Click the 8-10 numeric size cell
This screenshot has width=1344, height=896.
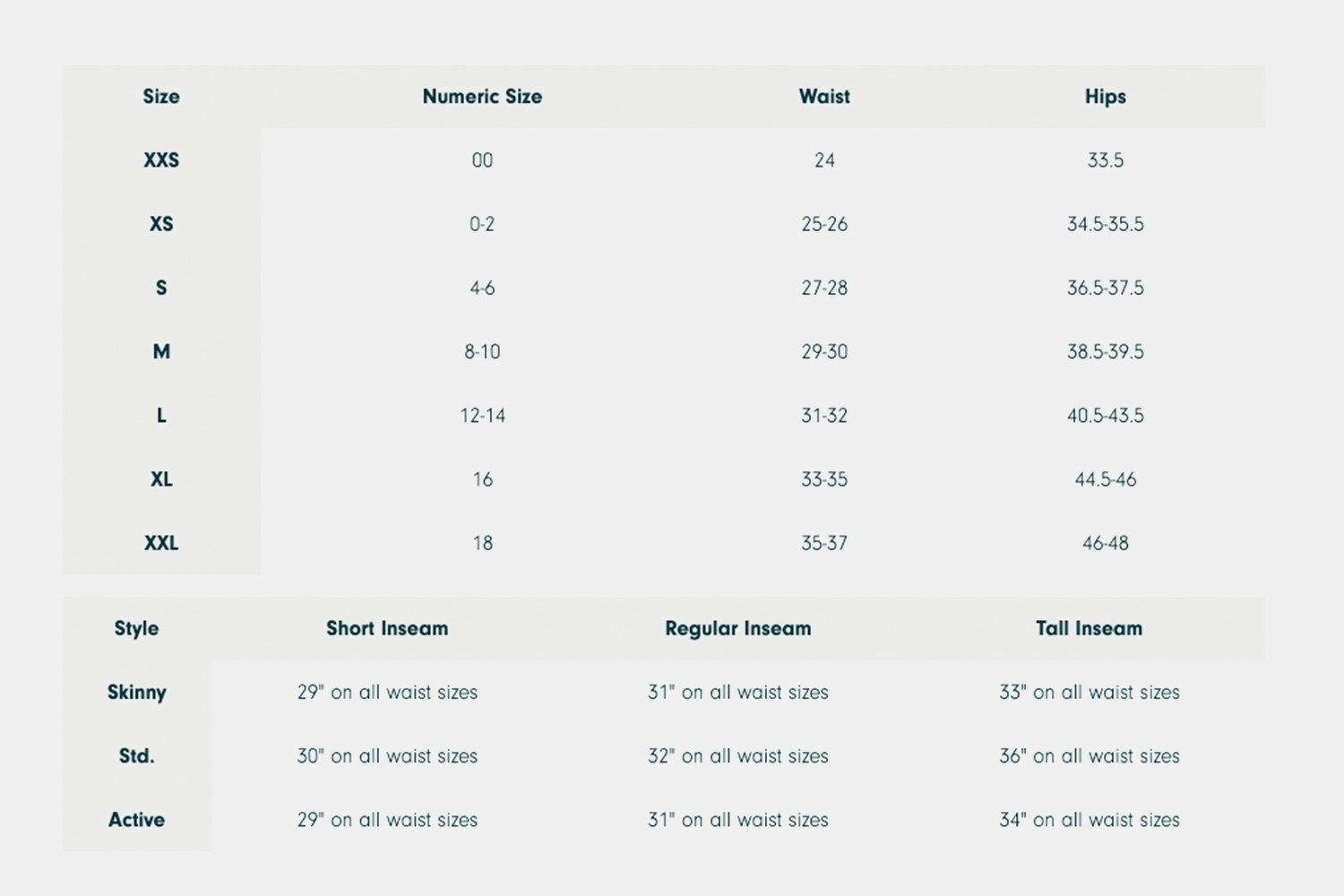[482, 352]
